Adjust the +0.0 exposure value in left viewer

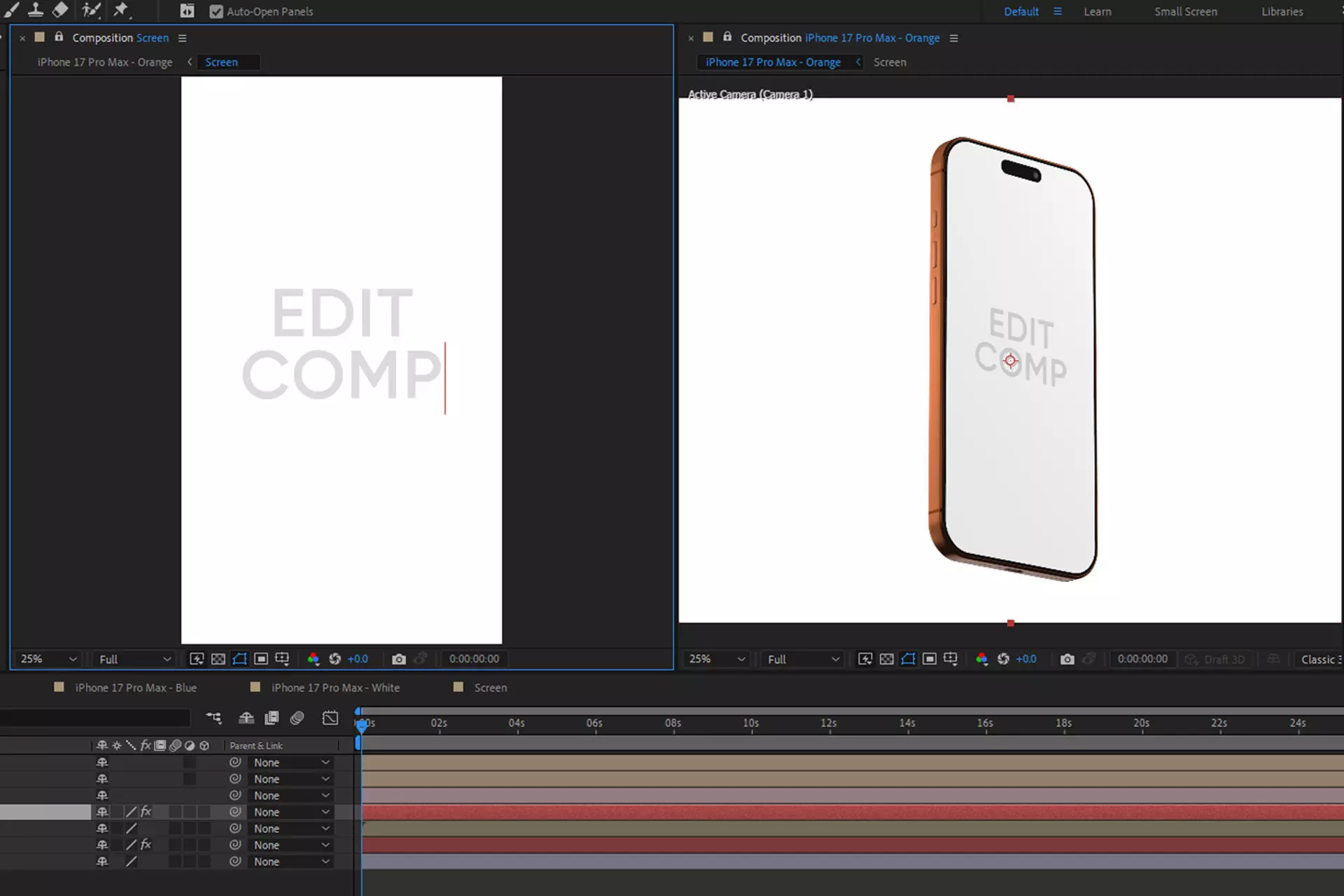[x=358, y=659]
